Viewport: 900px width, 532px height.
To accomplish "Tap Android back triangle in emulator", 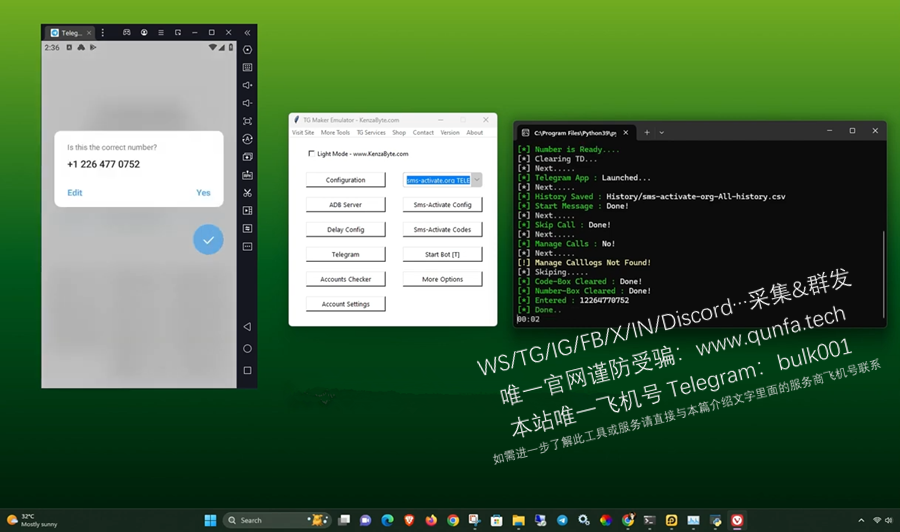I will 247,327.
